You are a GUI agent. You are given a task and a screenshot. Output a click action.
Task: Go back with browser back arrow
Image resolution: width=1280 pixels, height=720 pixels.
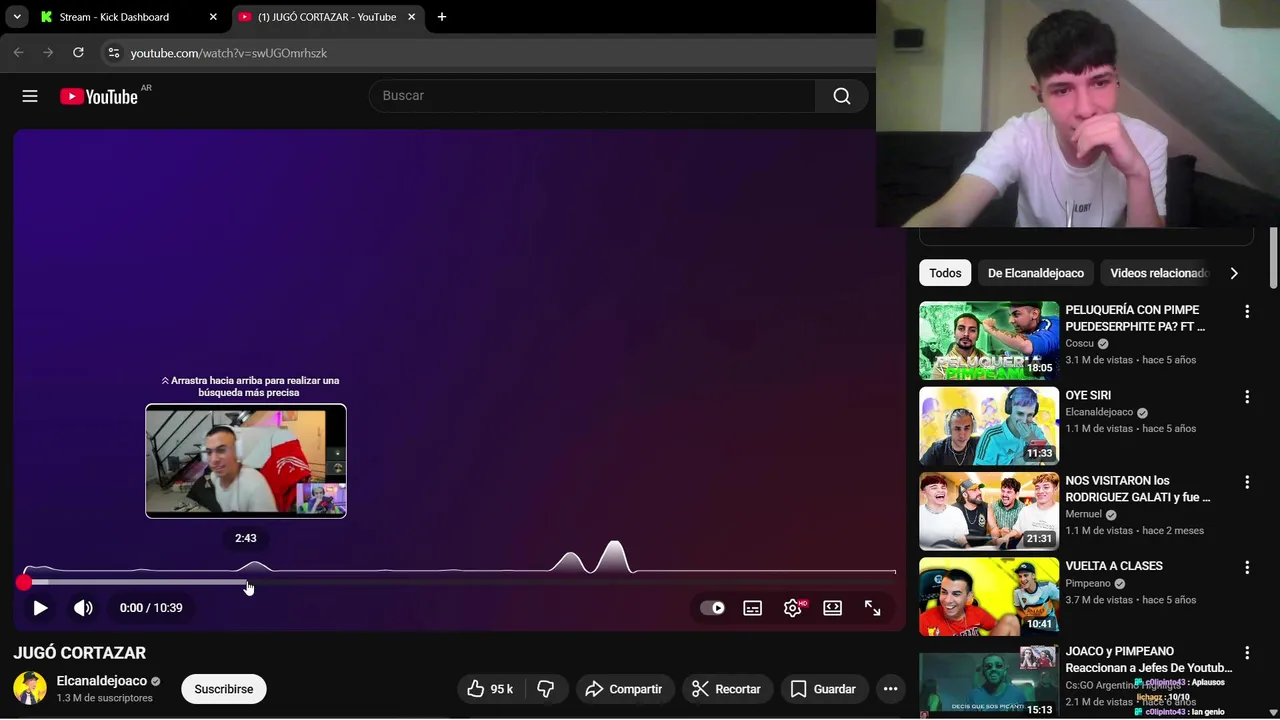[18, 52]
